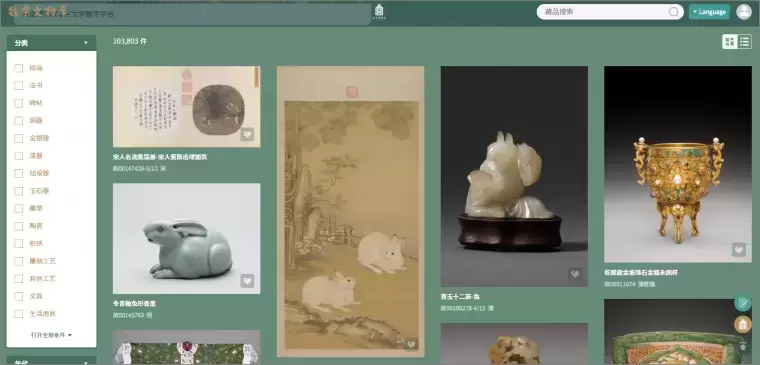The image size is (760, 365).
Task: Click accession number text 故00100278-4/12 清
Action: pos(467,308)
